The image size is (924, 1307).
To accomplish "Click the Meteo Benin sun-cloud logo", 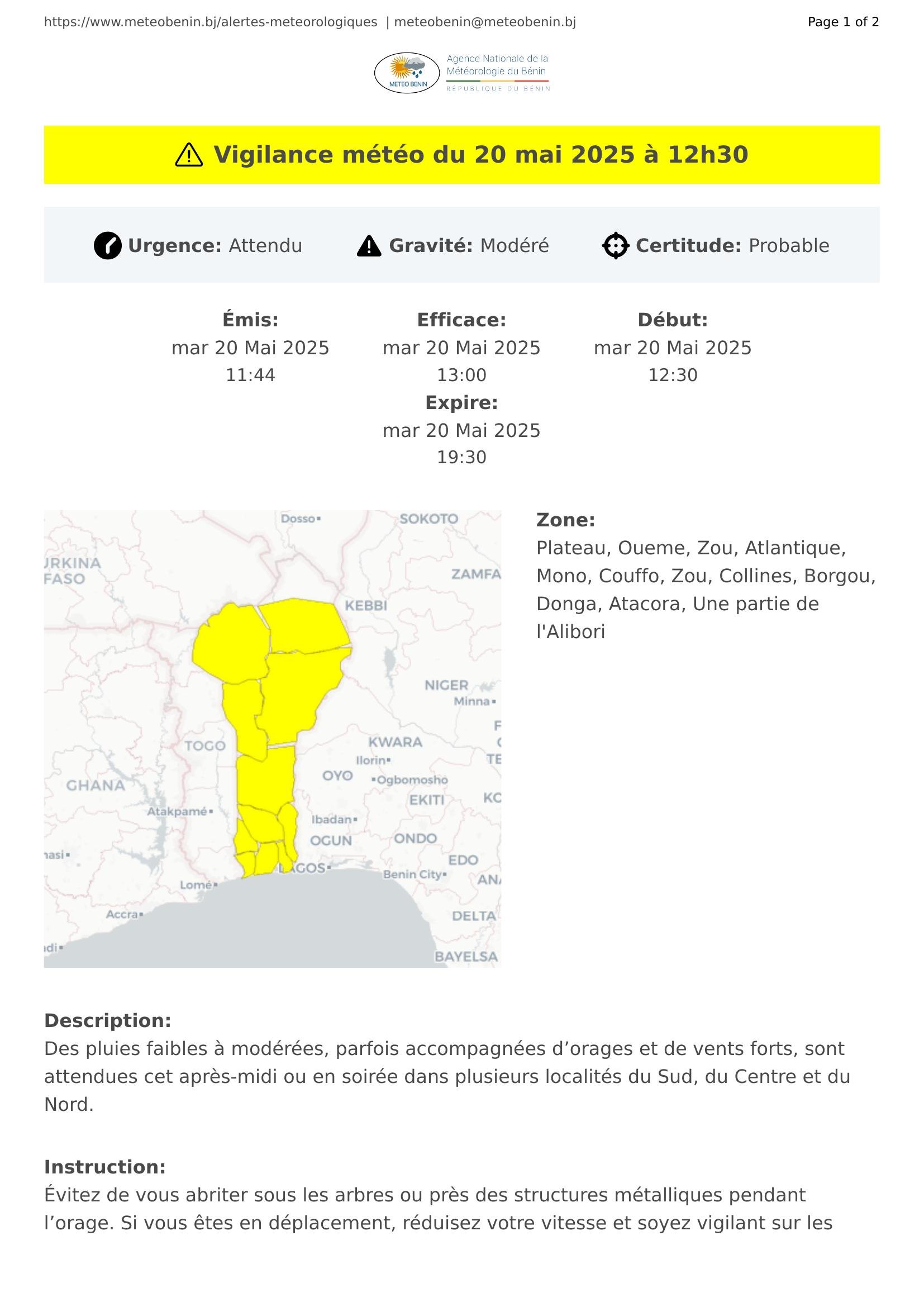I will click(407, 73).
